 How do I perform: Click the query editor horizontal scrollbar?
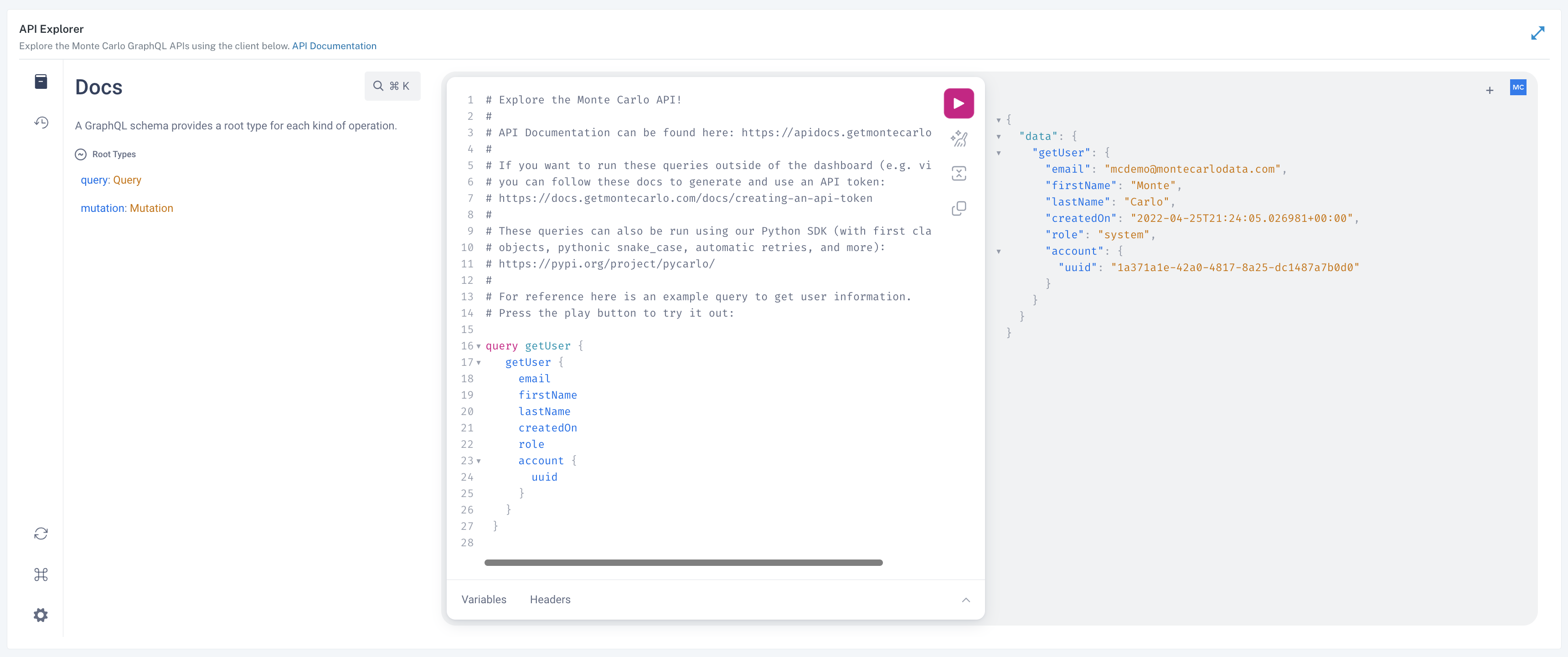(x=683, y=563)
